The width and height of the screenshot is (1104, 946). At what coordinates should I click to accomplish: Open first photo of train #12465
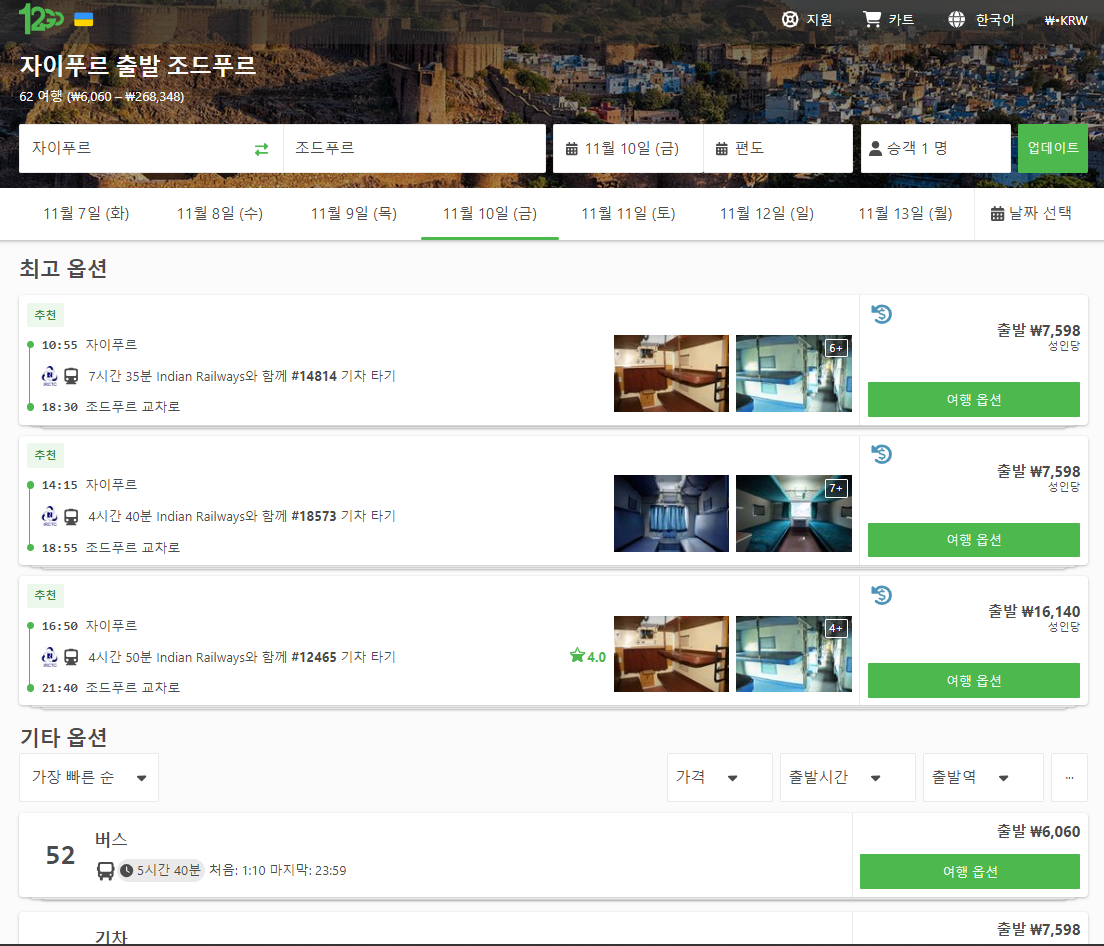671,654
